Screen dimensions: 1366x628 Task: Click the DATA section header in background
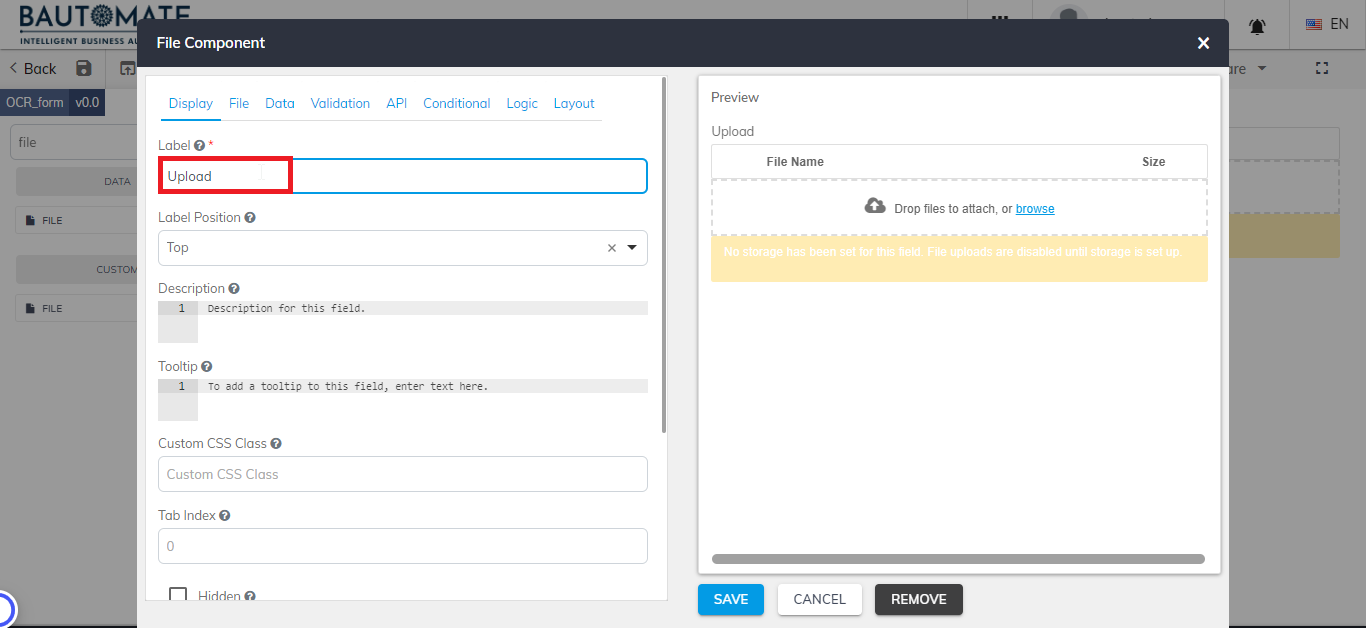(x=77, y=182)
